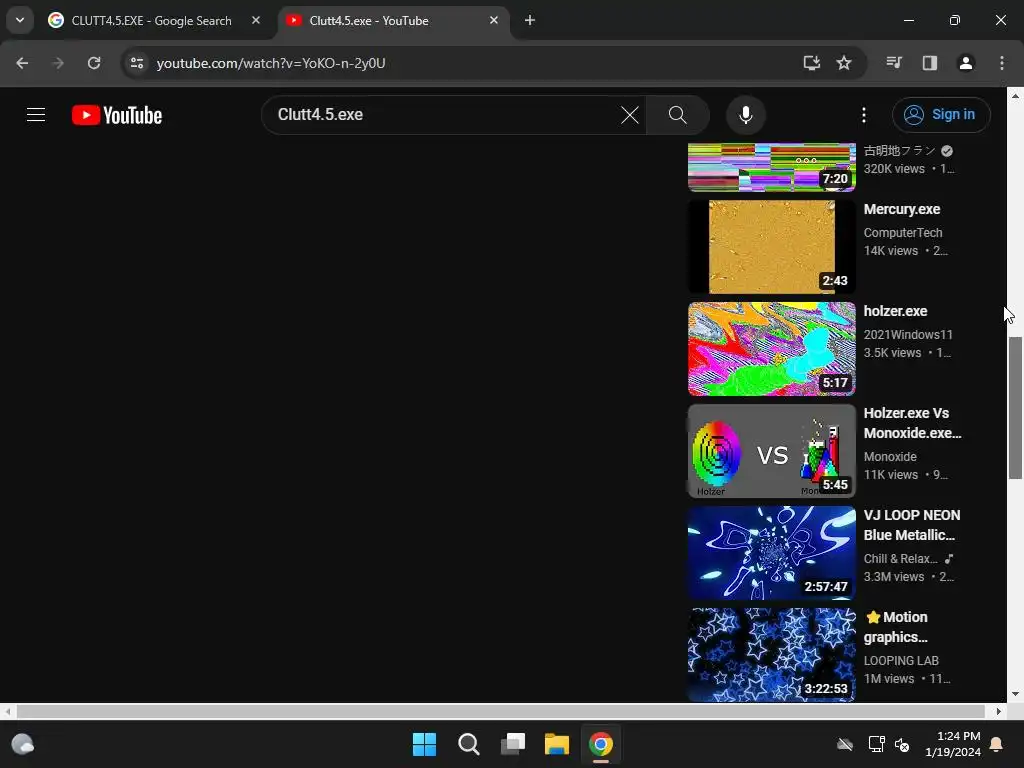Click the muted volume tray icon
Viewport: 1024px width, 768px height.
[902, 744]
